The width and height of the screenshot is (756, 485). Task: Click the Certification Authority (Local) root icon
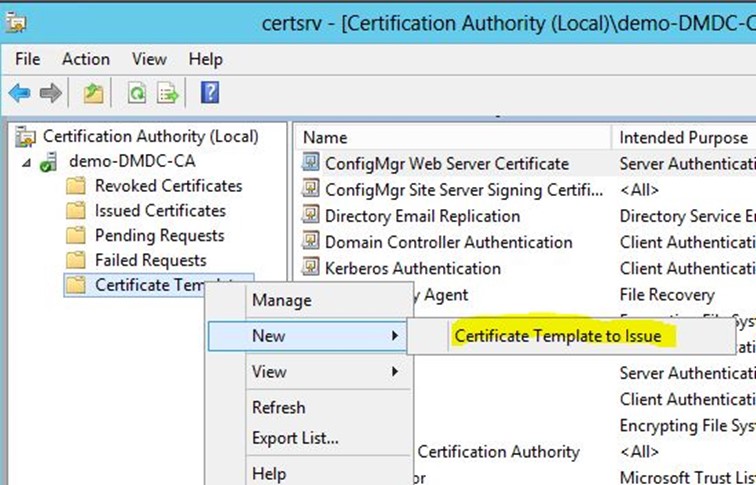26,136
